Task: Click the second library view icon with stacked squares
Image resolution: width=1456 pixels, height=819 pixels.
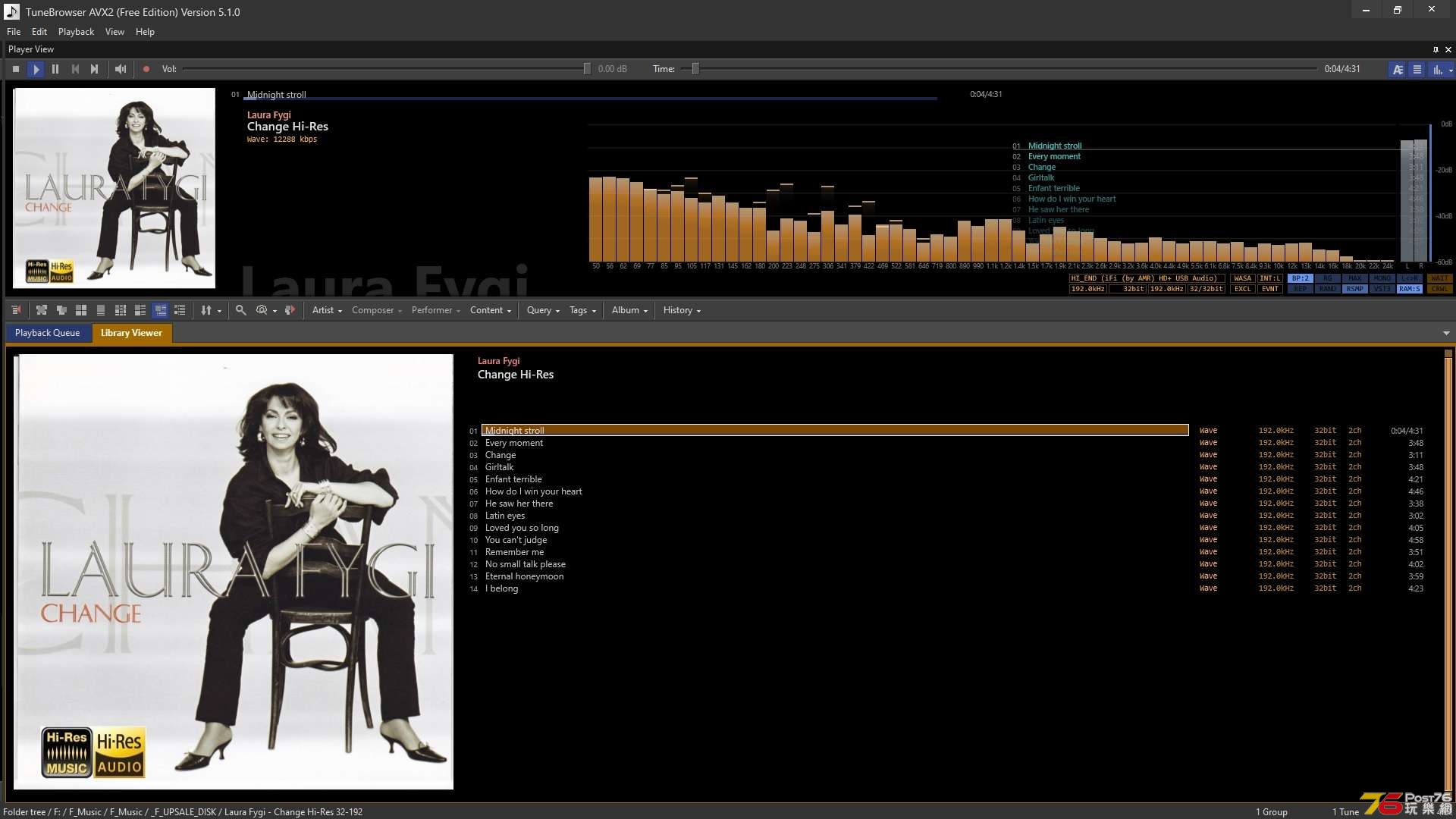Action: 61,310
